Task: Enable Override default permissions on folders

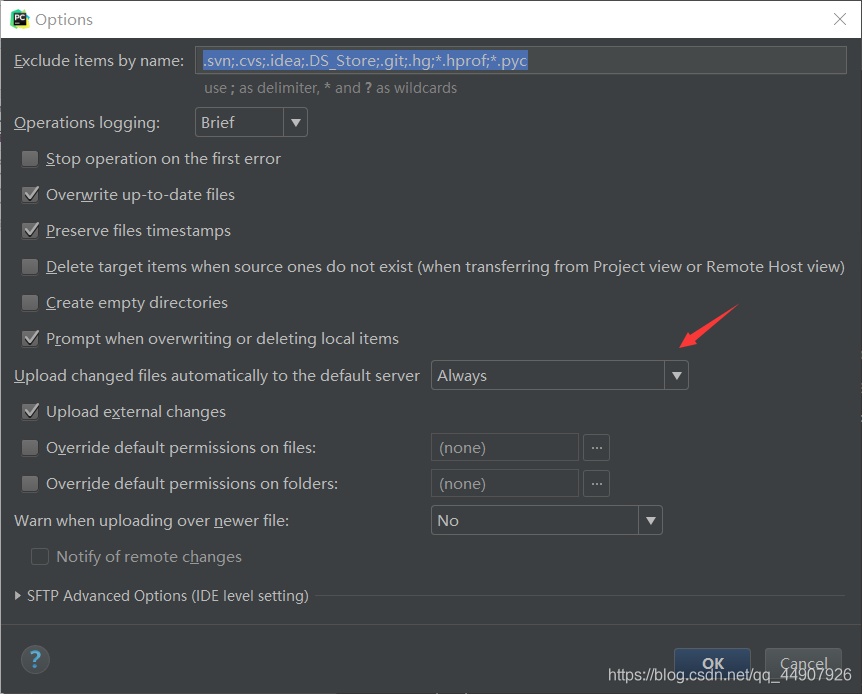Action: point(30,484)
